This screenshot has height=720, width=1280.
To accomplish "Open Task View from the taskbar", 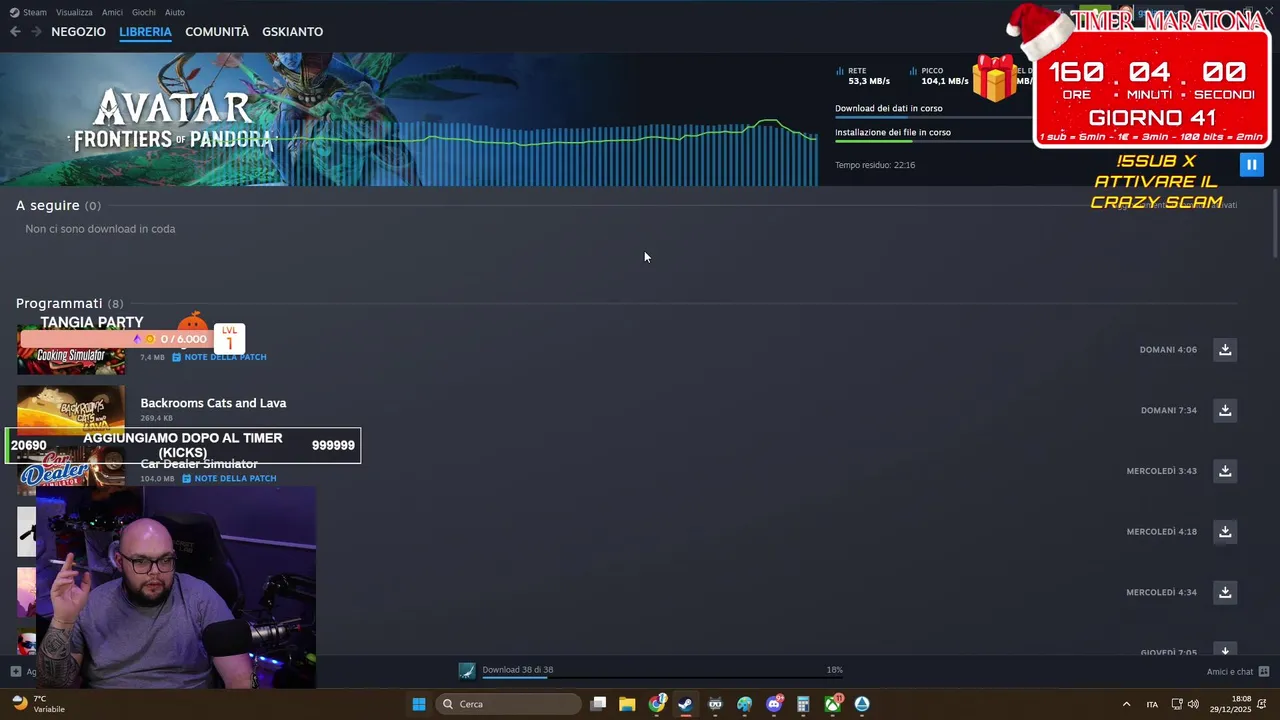I will point(598,704).
